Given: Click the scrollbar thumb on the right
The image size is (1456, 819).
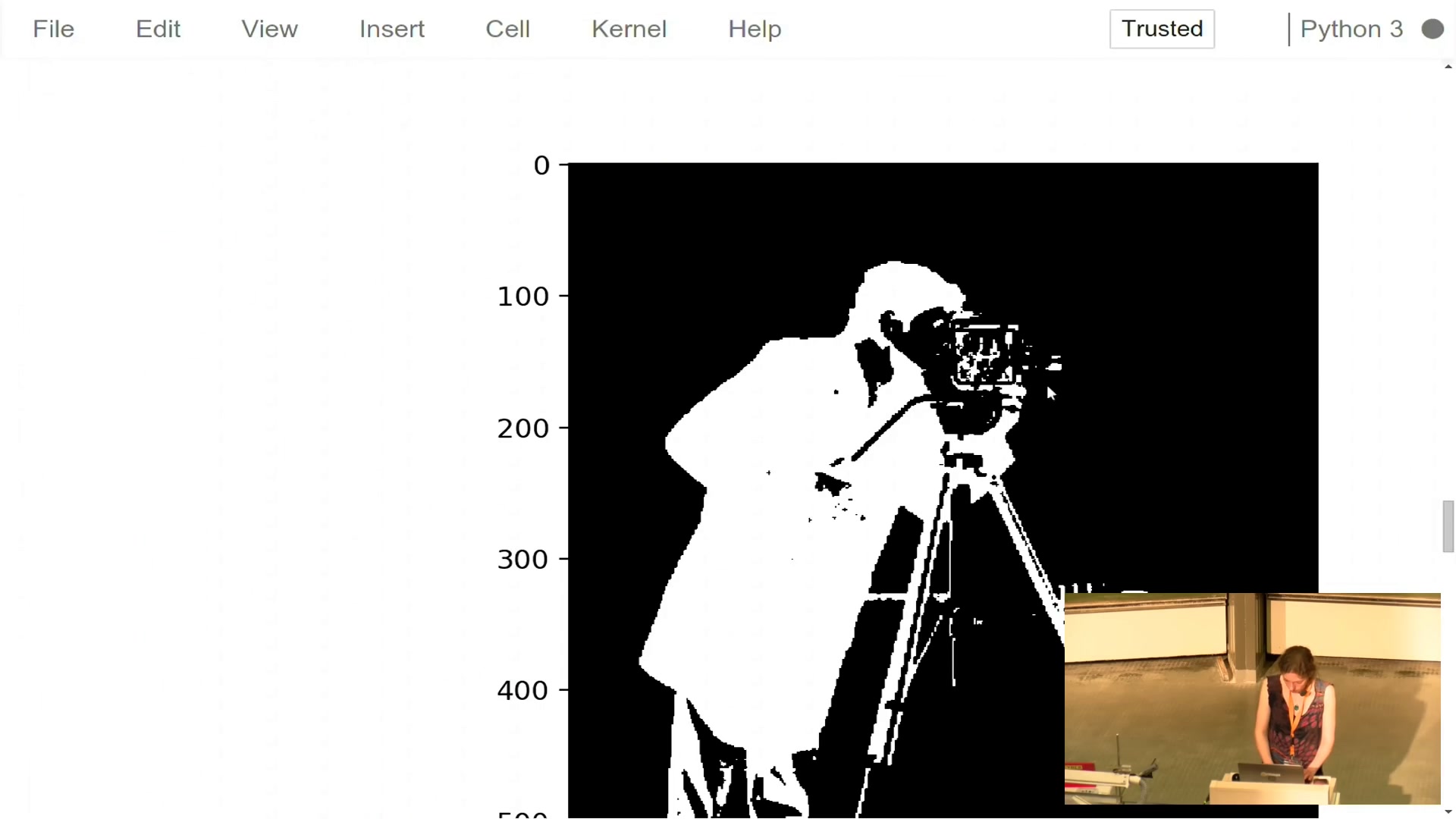Looking at the screenshot, I should (1448, 526).
